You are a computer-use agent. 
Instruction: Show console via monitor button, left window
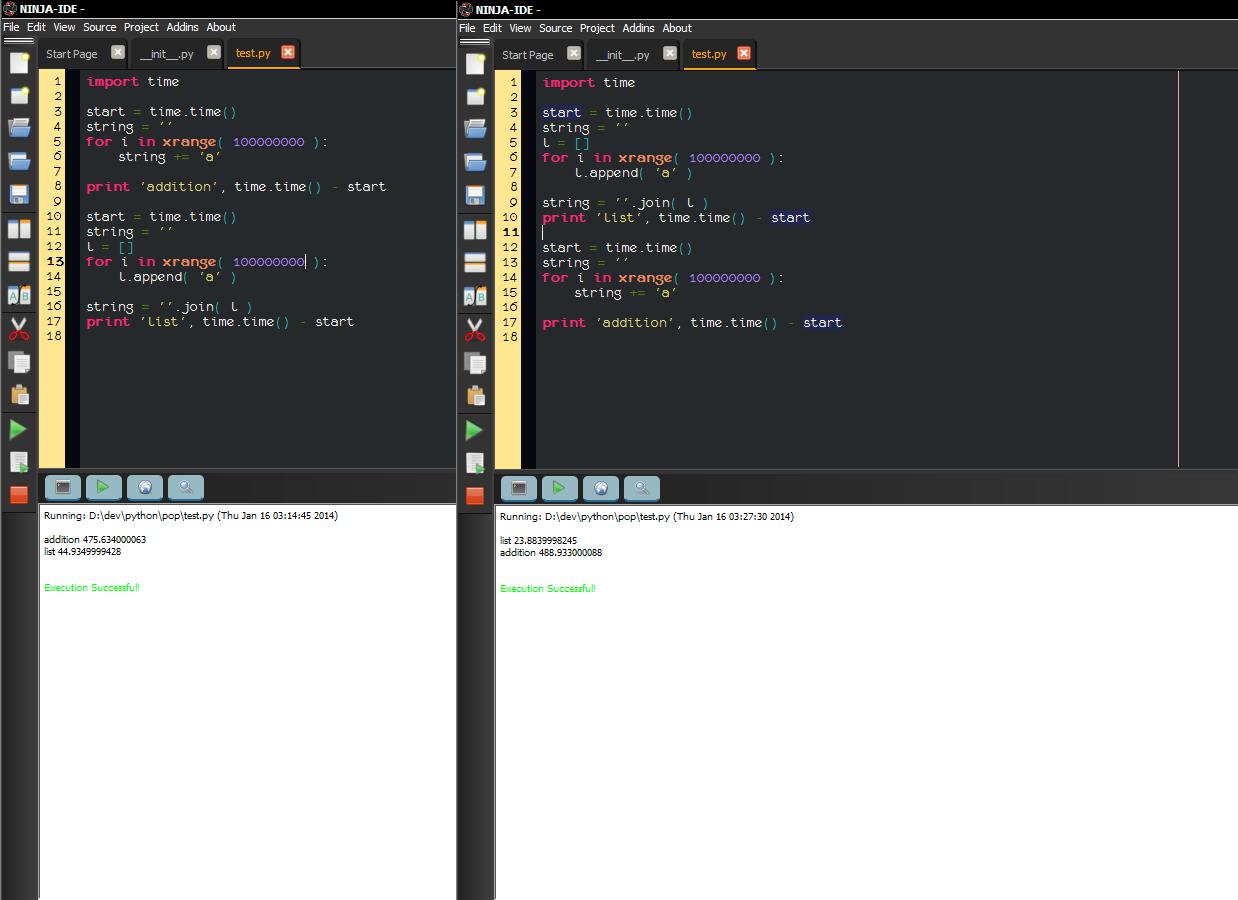click(x=63, y=487)
